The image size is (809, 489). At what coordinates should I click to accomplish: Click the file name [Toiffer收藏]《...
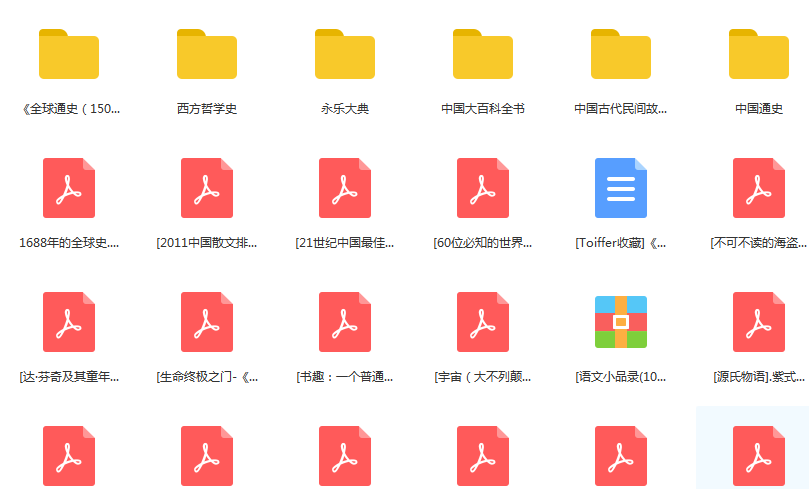621,243
